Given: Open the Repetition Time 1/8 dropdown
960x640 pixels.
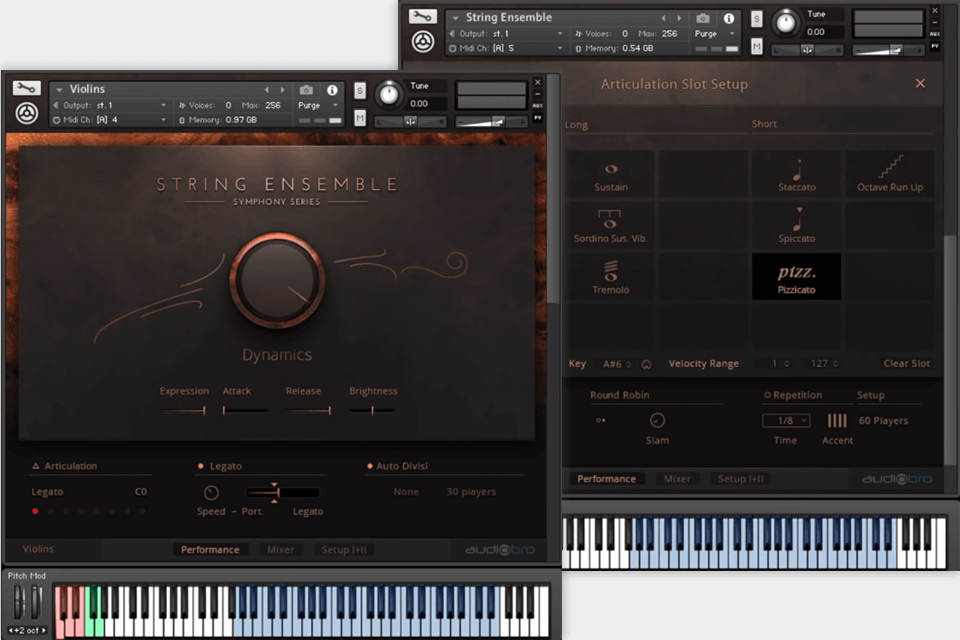Looking at the screenshot, I should [786, 420].
